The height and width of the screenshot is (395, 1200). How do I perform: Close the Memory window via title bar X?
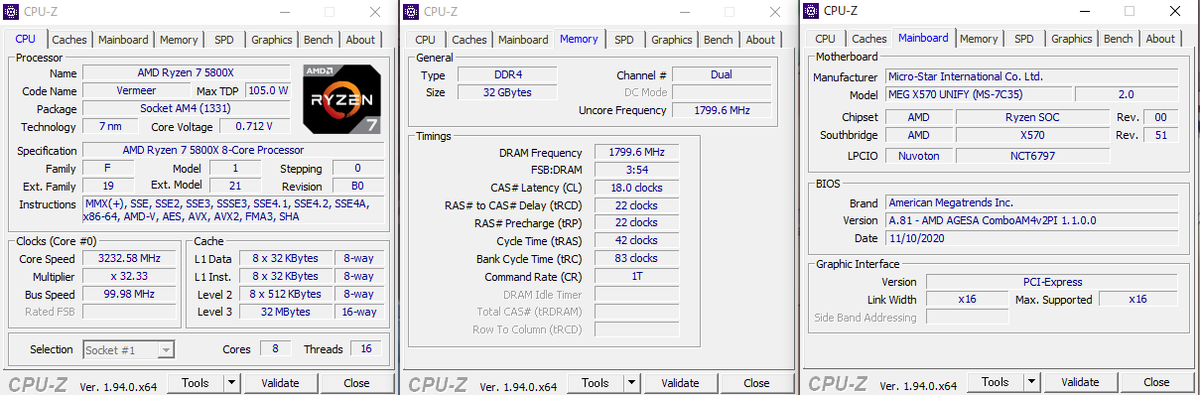(x=774, y=12)
